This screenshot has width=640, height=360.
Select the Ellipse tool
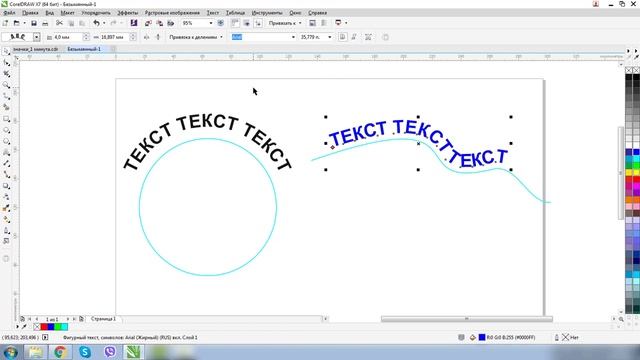click(x=6, y=130)
